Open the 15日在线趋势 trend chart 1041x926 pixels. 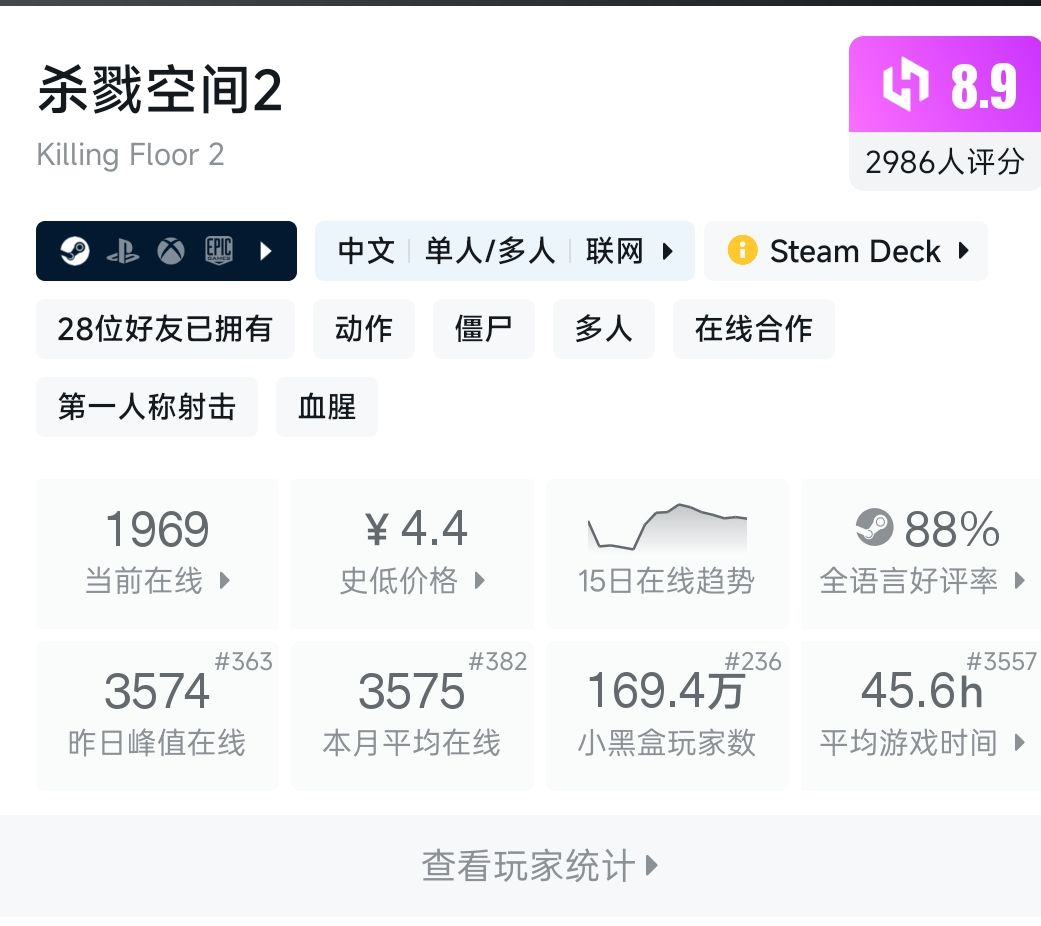click(666, 554)
